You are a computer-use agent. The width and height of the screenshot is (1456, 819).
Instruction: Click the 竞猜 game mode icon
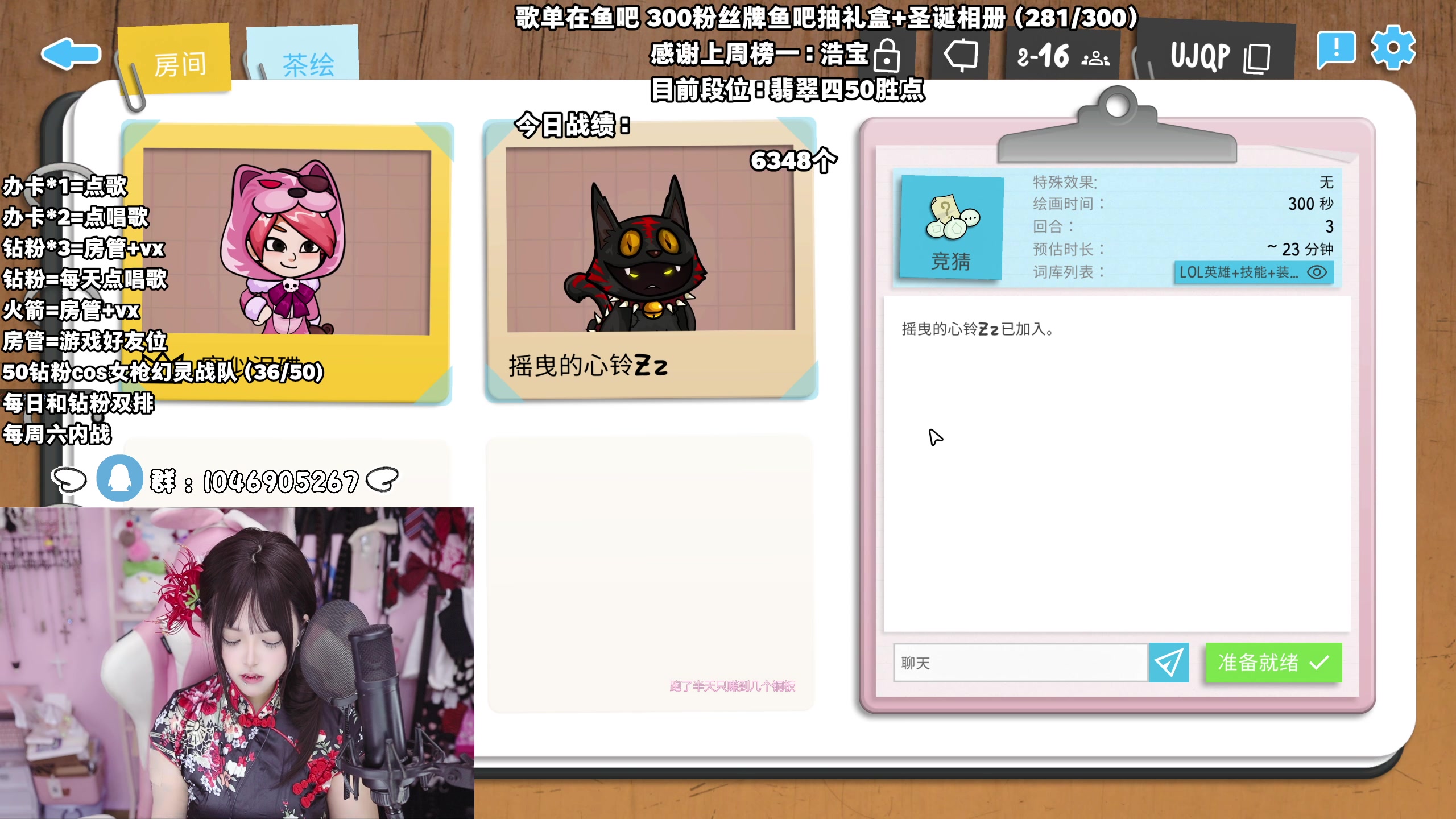coord(950,227)
